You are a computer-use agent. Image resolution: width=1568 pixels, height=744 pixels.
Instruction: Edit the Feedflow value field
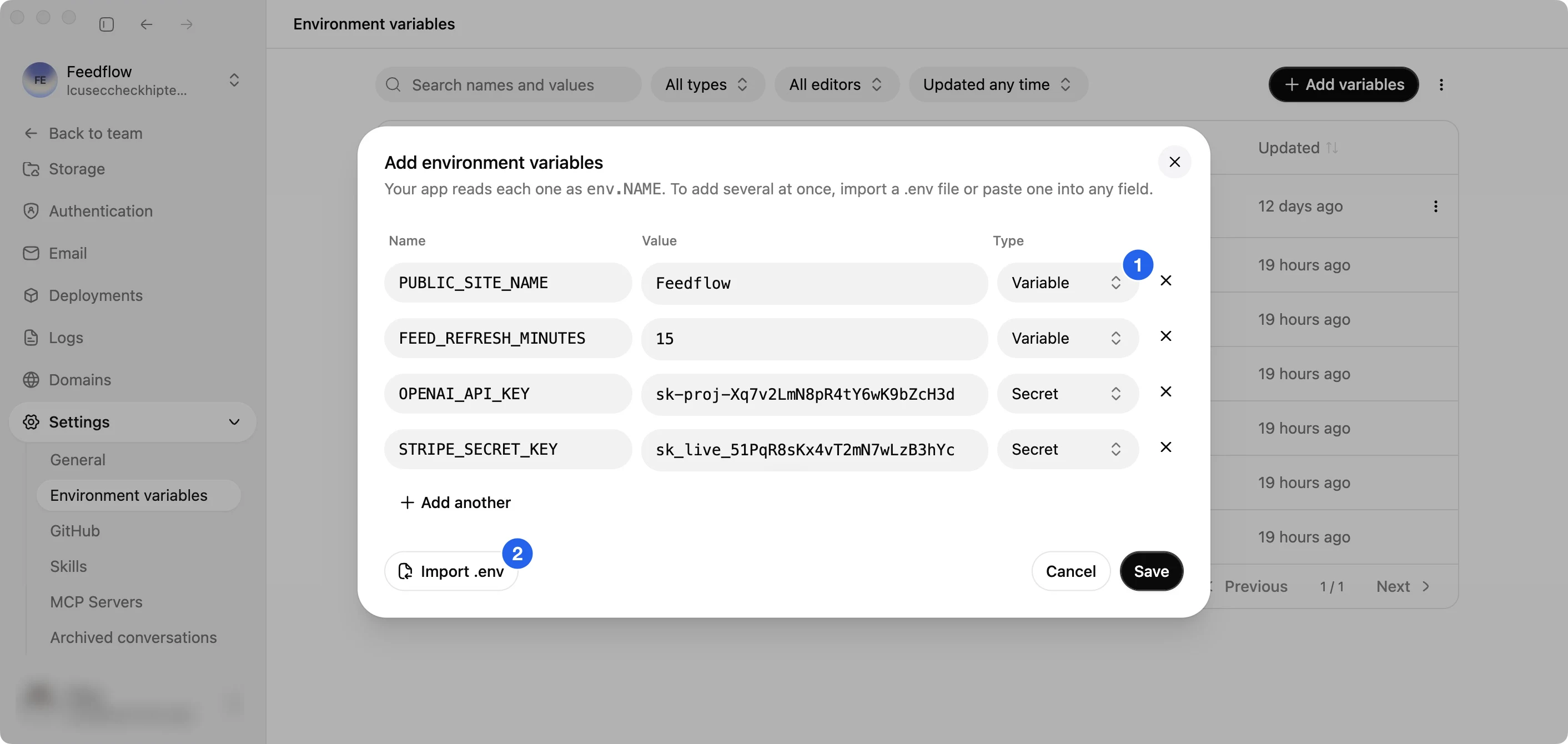pos(814,283)
